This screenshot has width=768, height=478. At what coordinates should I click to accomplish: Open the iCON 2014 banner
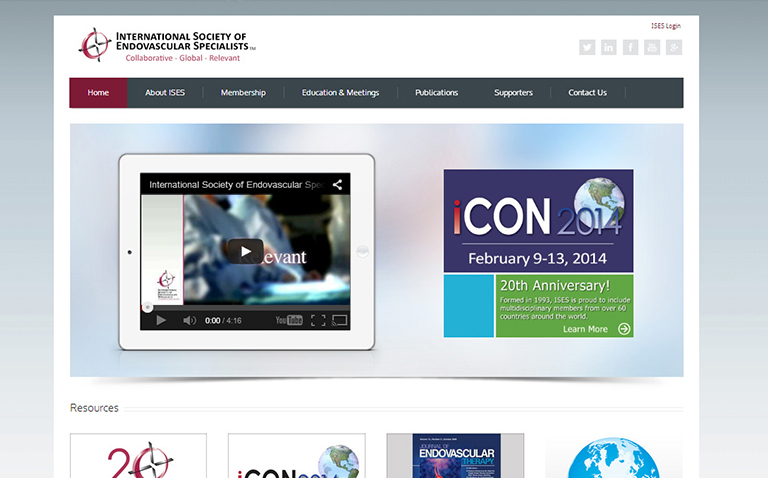point(538,221)
